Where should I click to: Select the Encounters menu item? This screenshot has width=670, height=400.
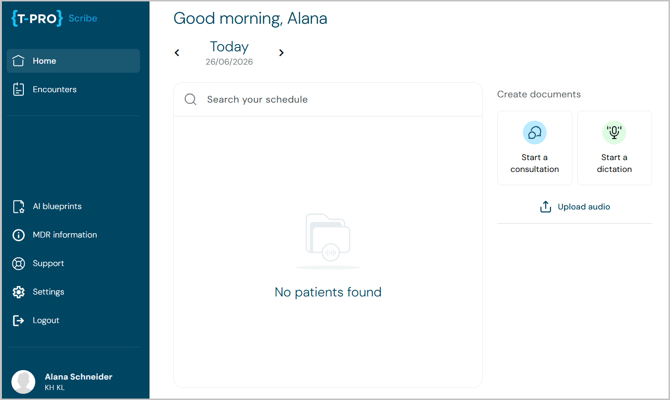(73, 89)
